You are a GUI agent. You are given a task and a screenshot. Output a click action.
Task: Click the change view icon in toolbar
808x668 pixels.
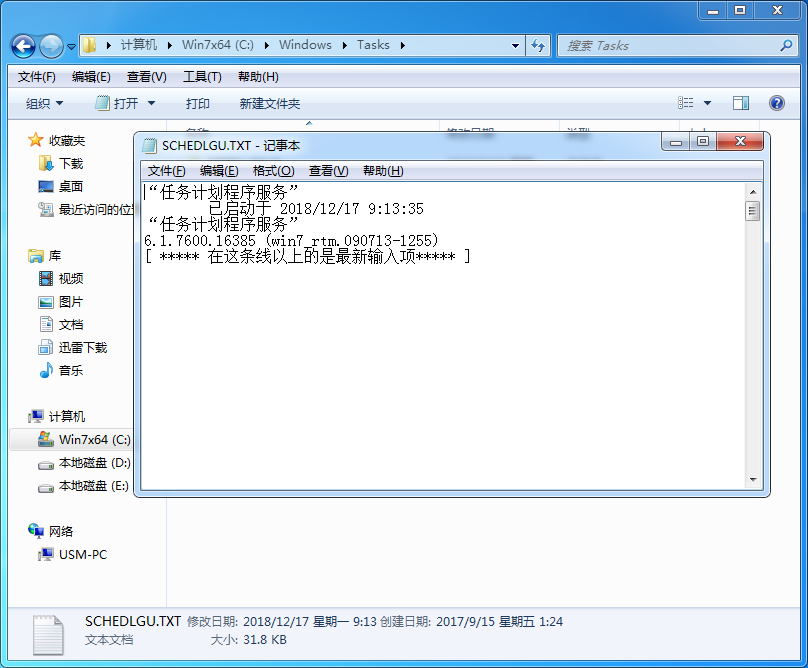coord(686,103)
